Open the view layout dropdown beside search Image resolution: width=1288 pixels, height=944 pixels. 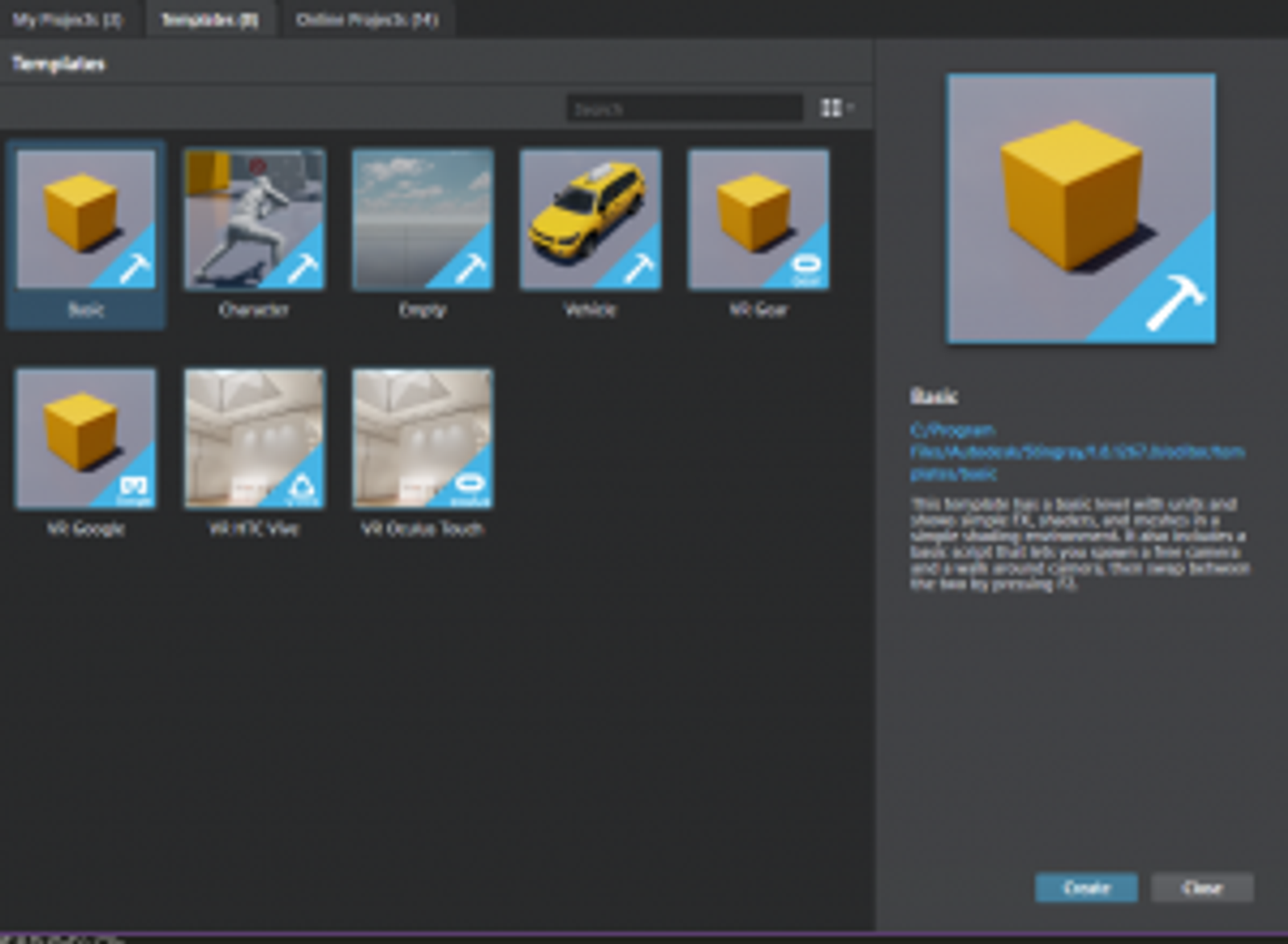836,108
